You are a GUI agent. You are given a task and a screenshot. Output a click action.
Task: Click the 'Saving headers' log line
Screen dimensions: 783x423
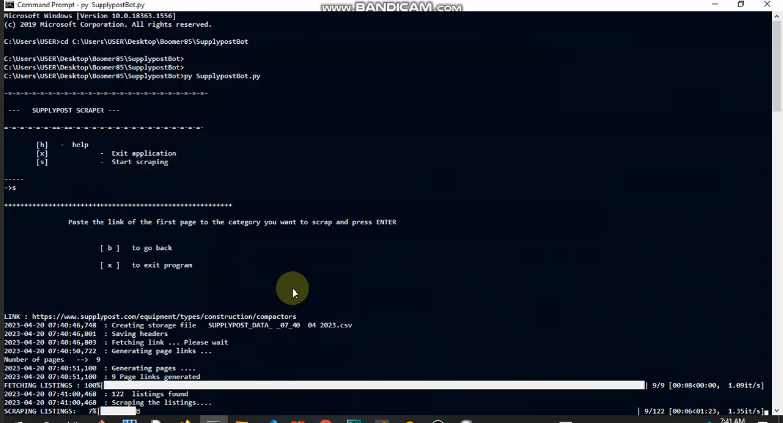(x=86, y=334)
